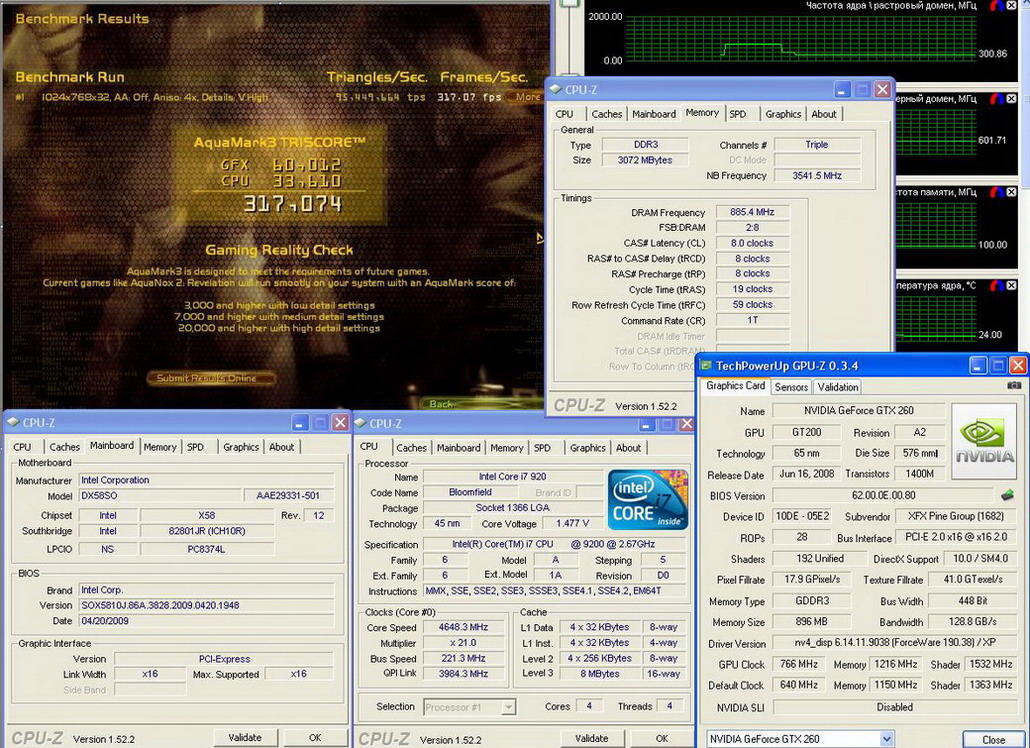Click the More button beside the fps result
Screen dimensions: 1030x748
click(x=528, y=97)
